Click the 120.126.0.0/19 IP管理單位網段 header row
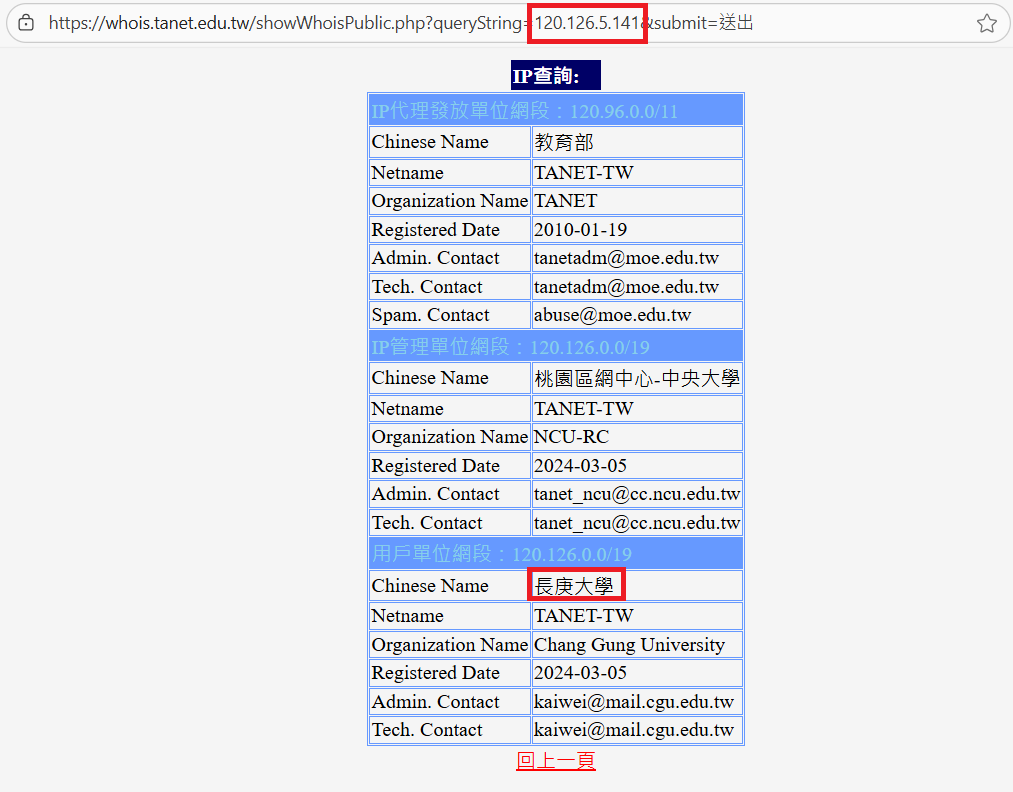The width and height of the screenshot is (1013, 792). [556, 346]
